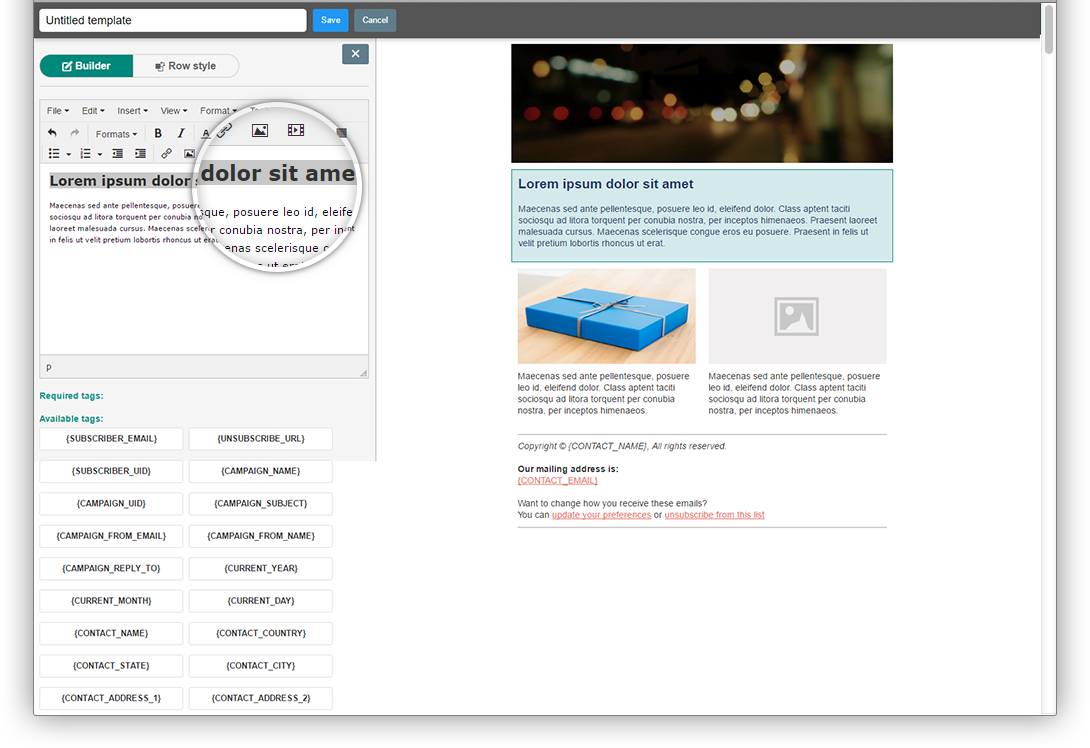Follow the update your preferences link

point(601,515)
